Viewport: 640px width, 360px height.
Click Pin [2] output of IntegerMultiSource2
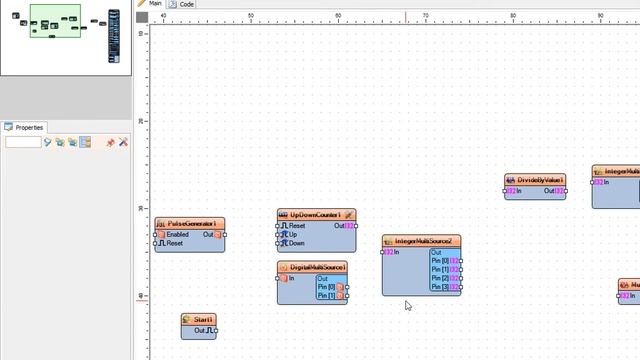tap(461, 278)
